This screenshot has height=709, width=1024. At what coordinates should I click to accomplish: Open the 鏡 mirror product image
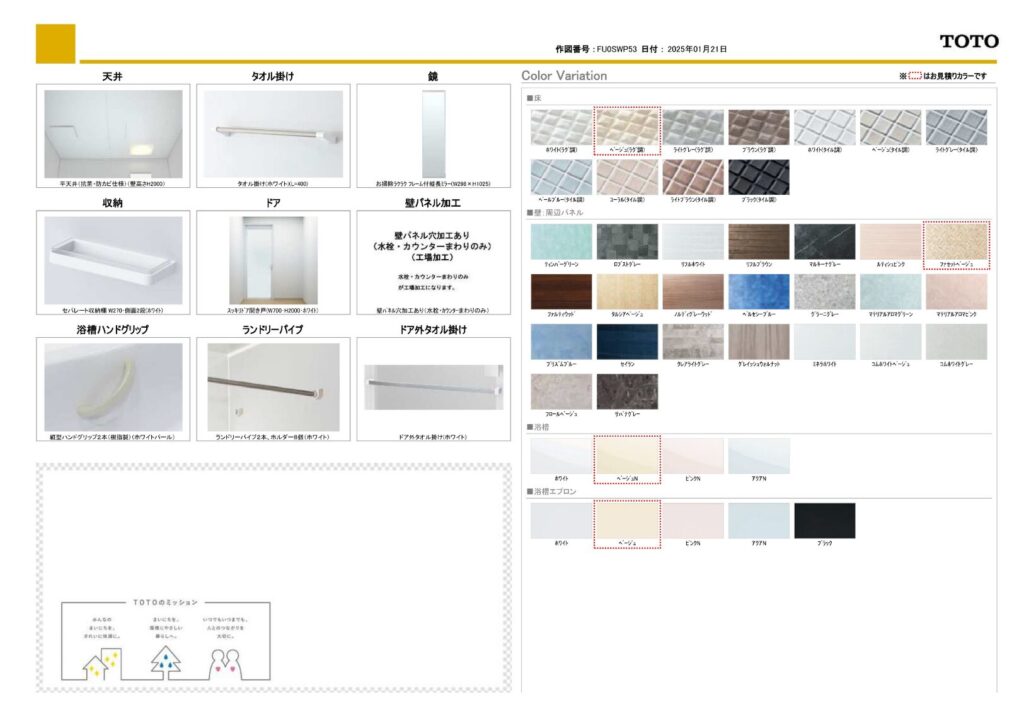pos(433,134)
